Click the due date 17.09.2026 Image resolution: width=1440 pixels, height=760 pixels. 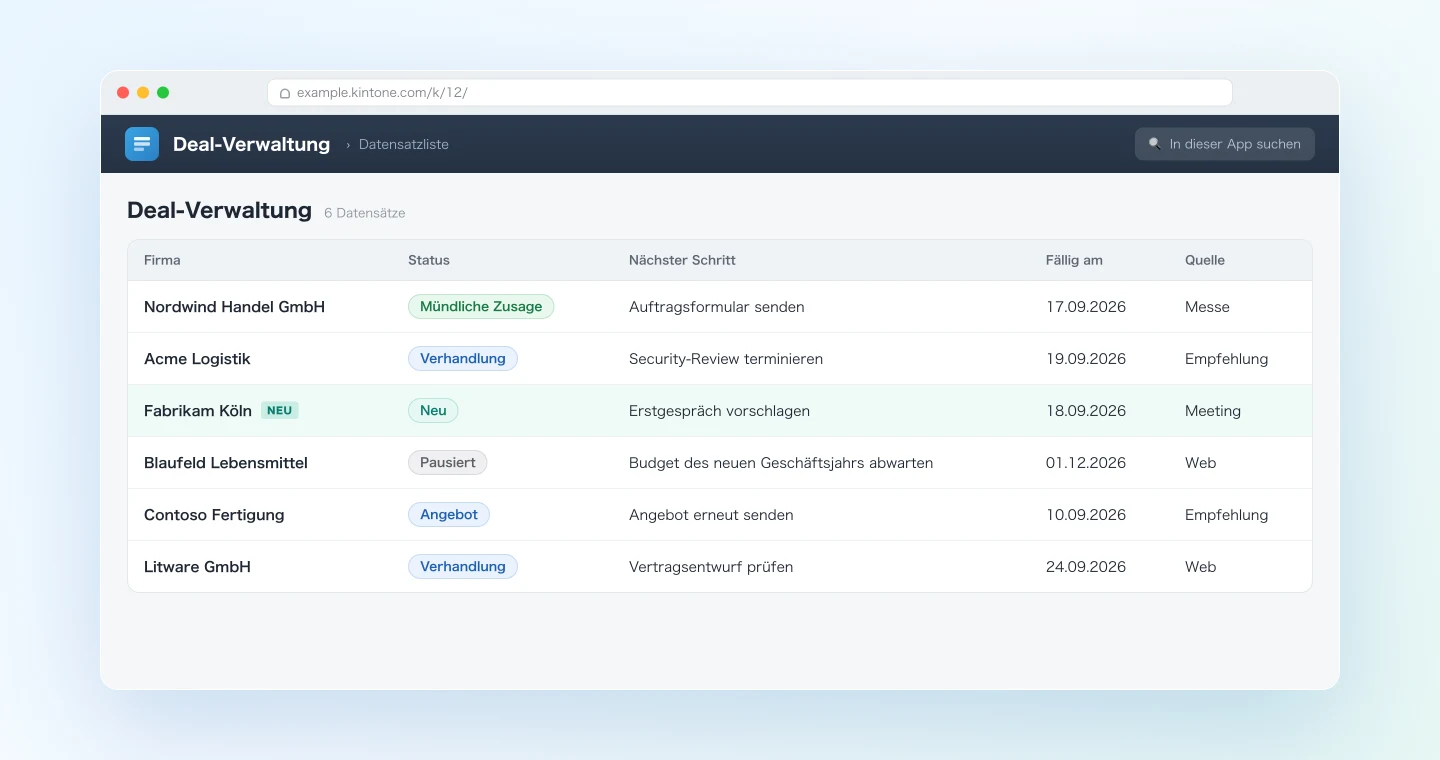click(x=1086, y=307)
